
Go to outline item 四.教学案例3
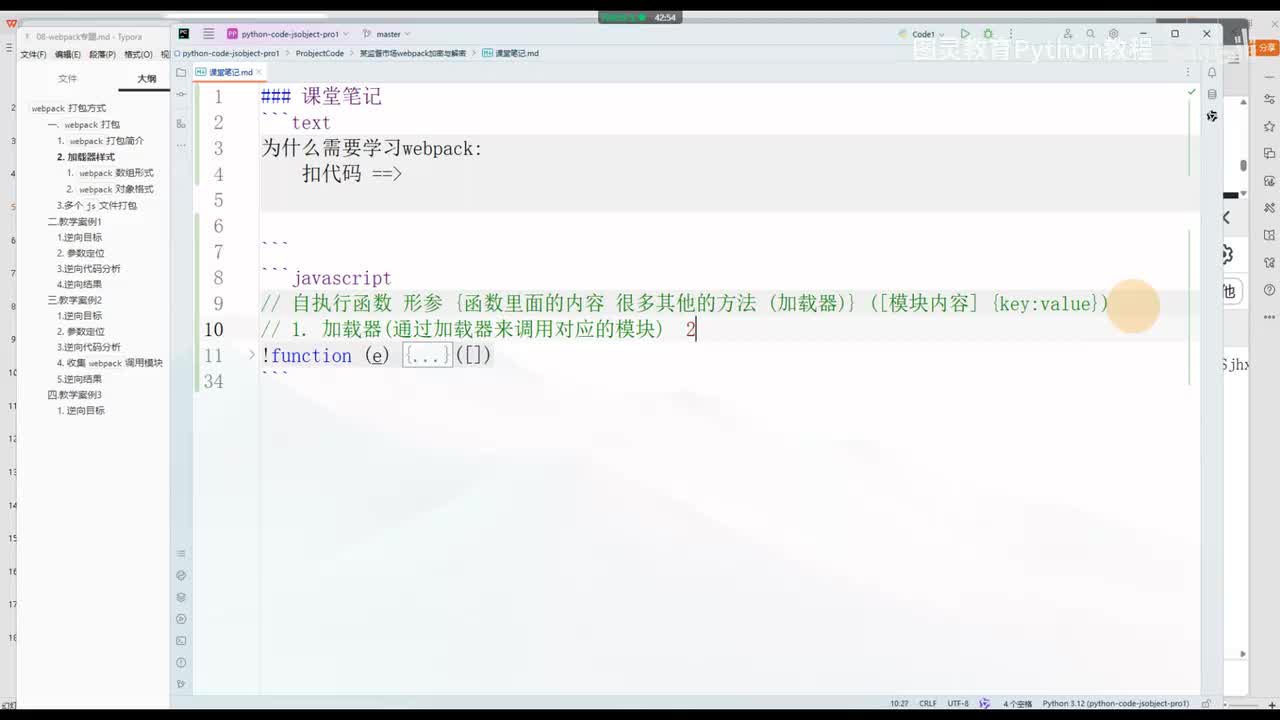pos(75,395)
